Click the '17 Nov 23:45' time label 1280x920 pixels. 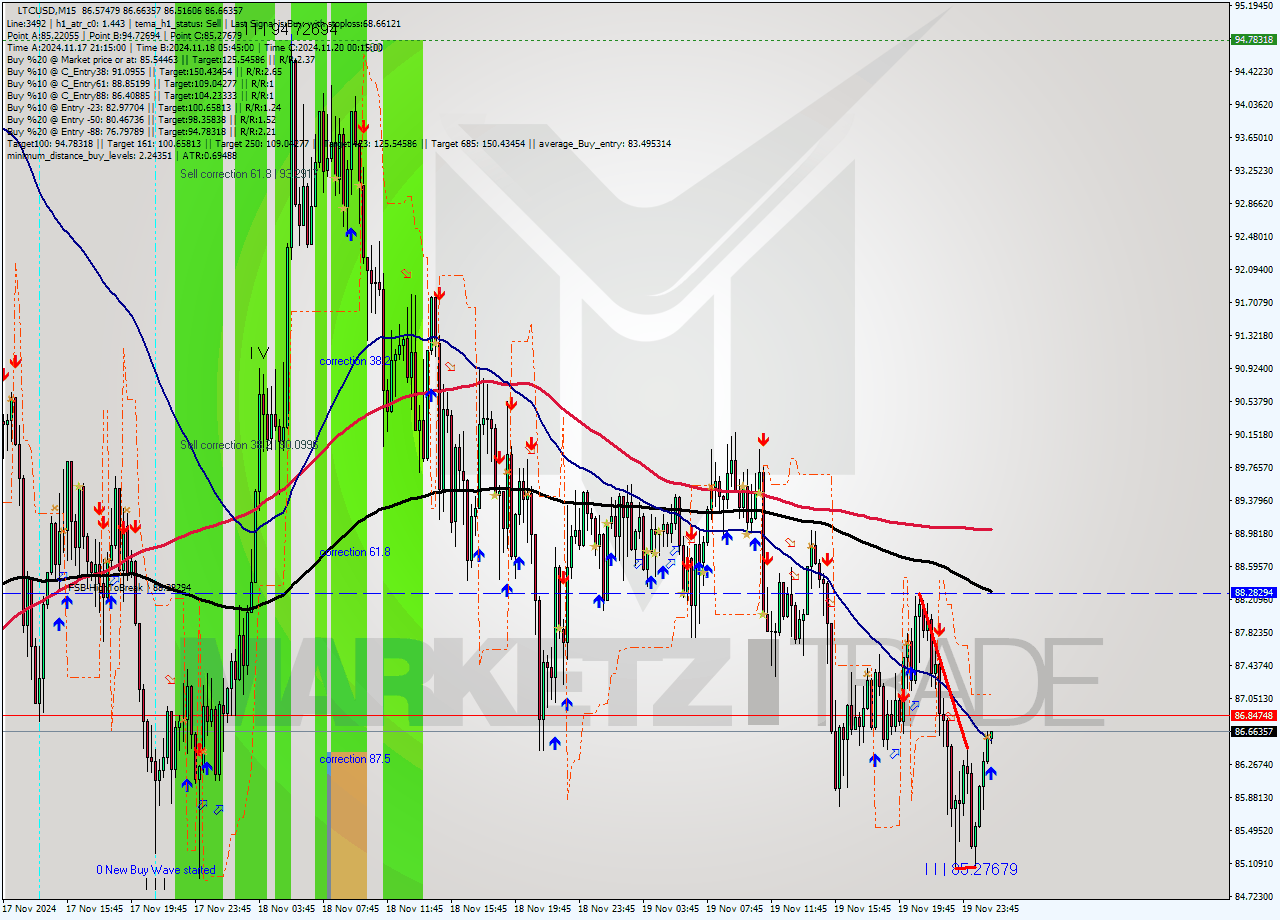(222, 909)
